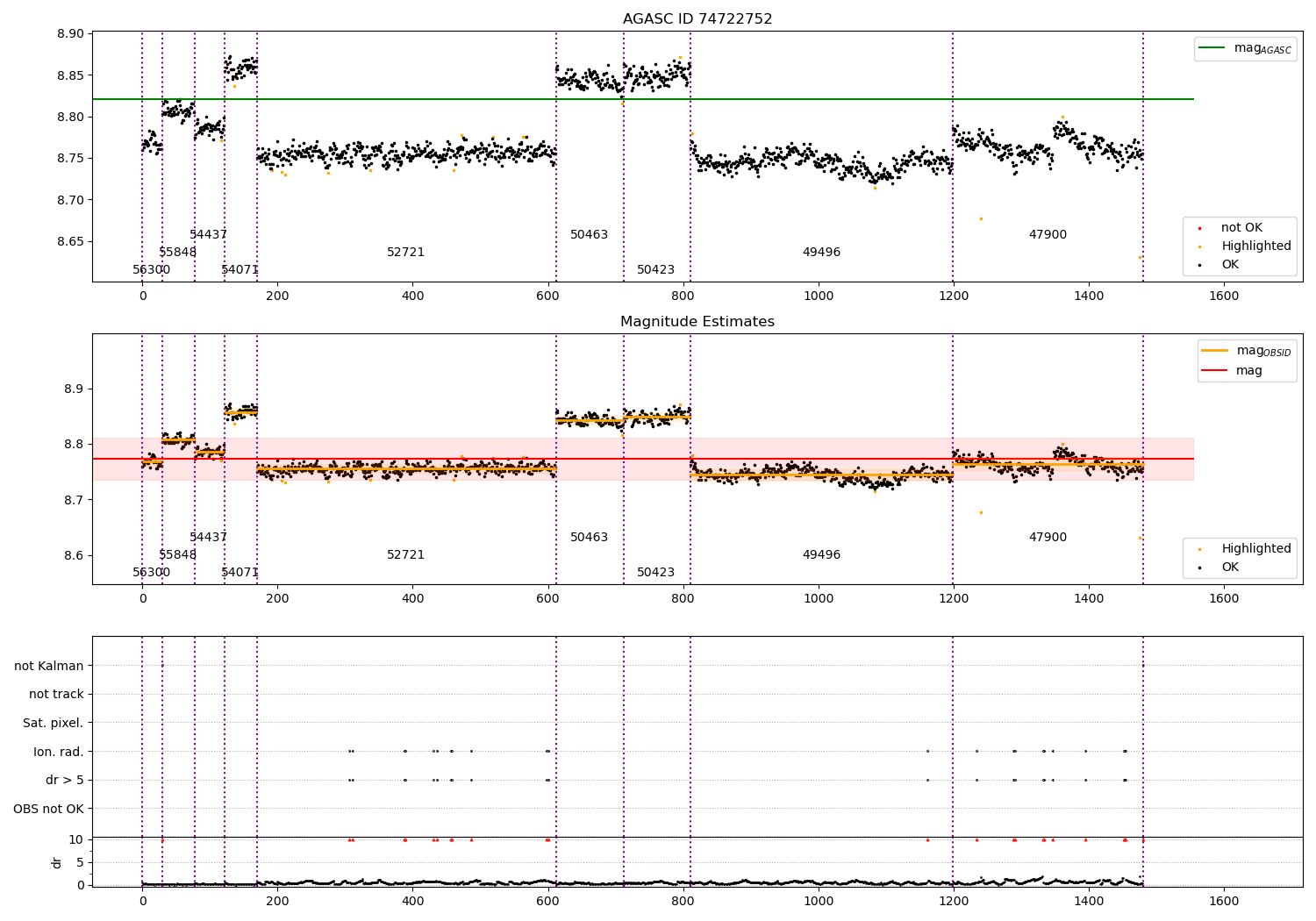The image size is (1316, 921).
Task: Click OBSID label 52721 in the top plot
Action: [406, 253]
